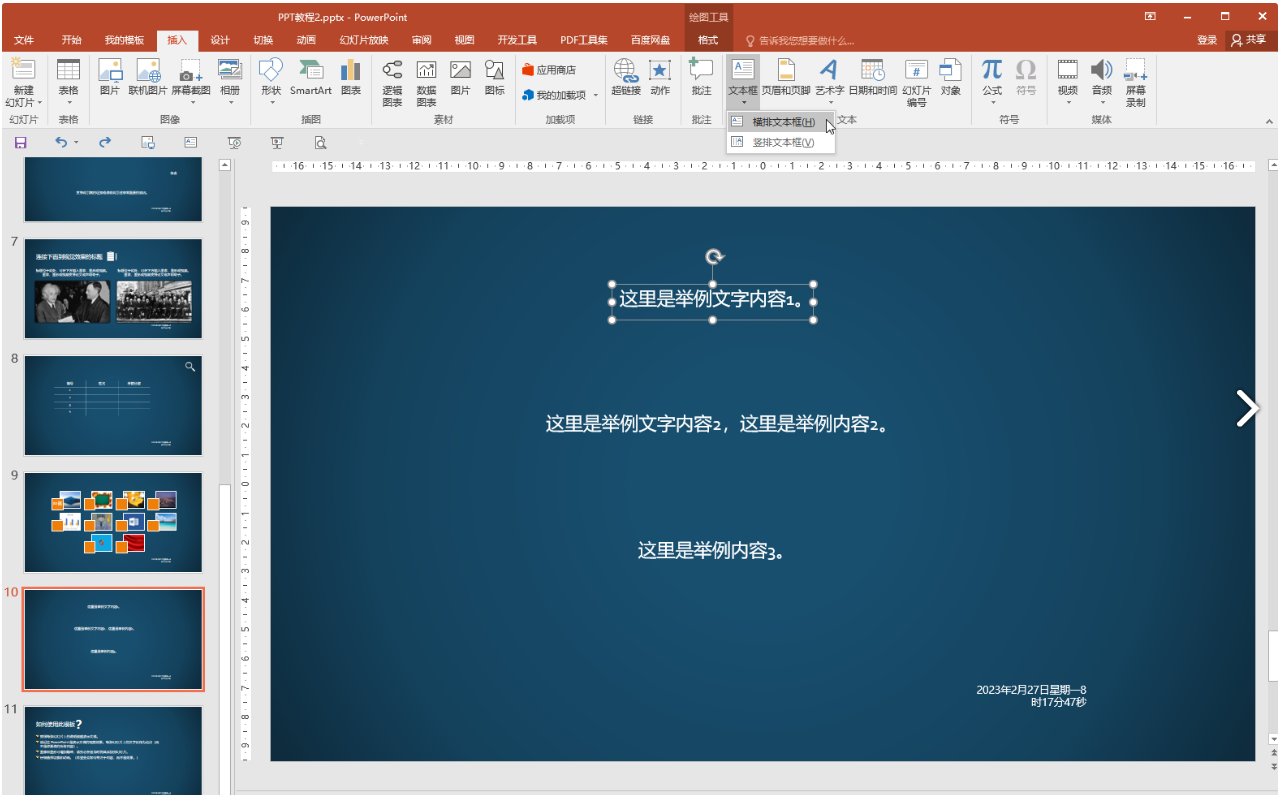
Task: Open the 应用商店 app store
Action: coord(549,70)
